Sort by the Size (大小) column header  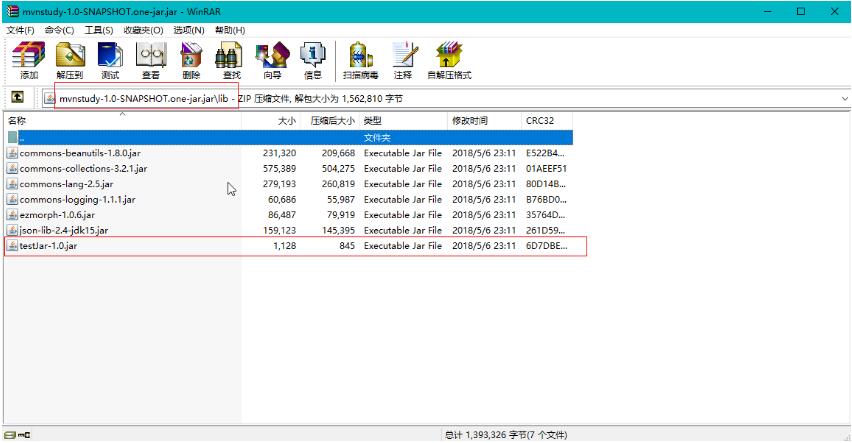pyautogui.click(x=271, y=121)
